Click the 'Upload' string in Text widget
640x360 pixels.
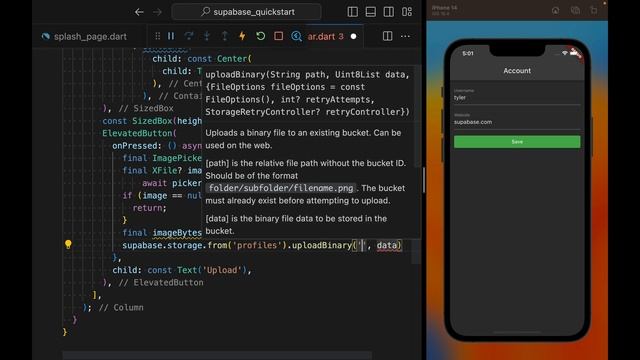click(222, 270)
